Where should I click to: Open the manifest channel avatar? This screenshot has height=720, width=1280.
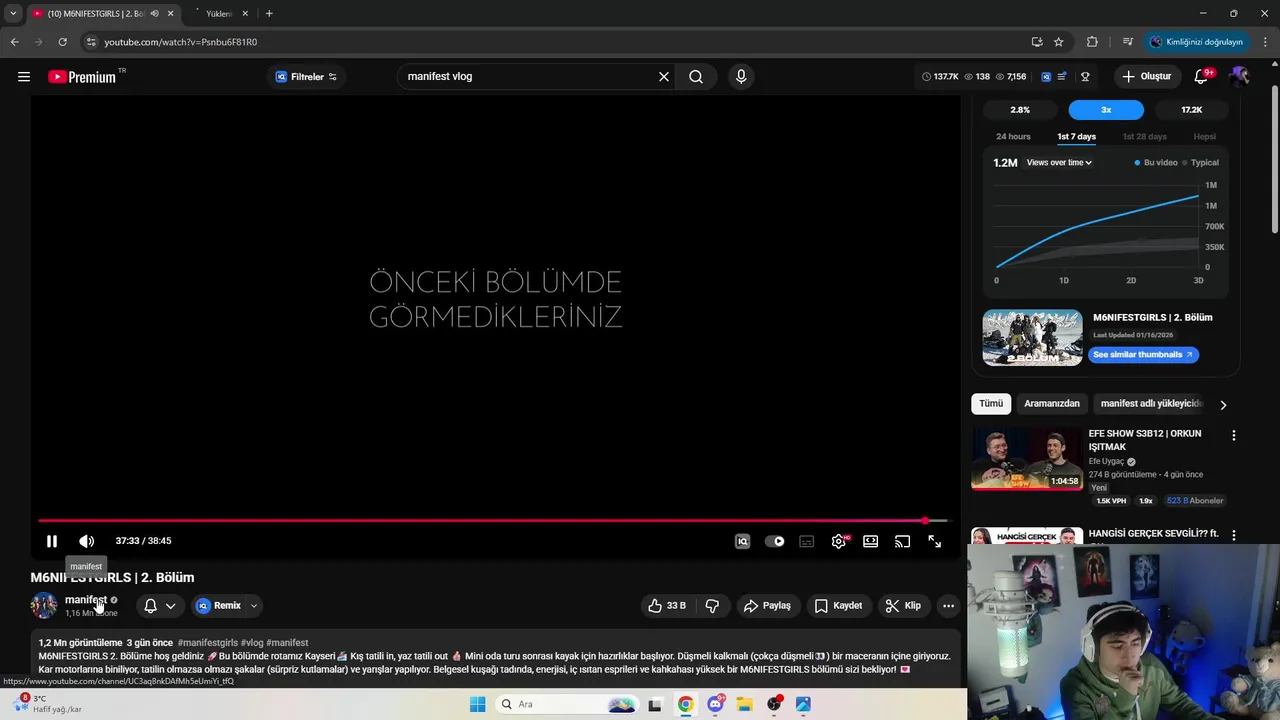pyautogui.click(x=44, y=606)
